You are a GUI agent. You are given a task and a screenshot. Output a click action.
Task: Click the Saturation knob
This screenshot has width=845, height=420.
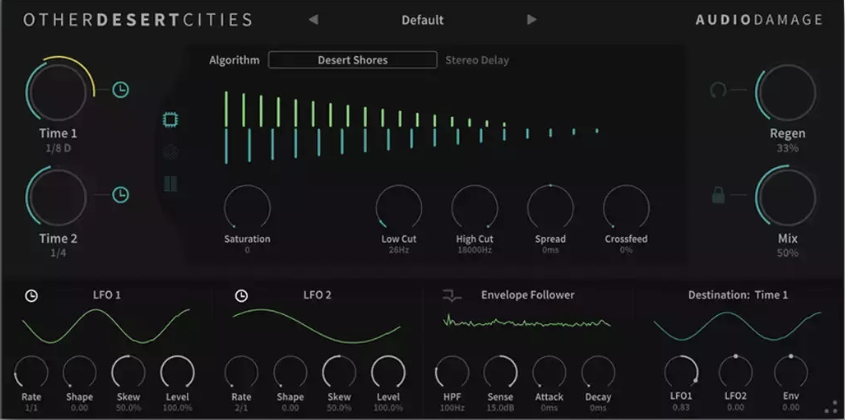(247, 208)
